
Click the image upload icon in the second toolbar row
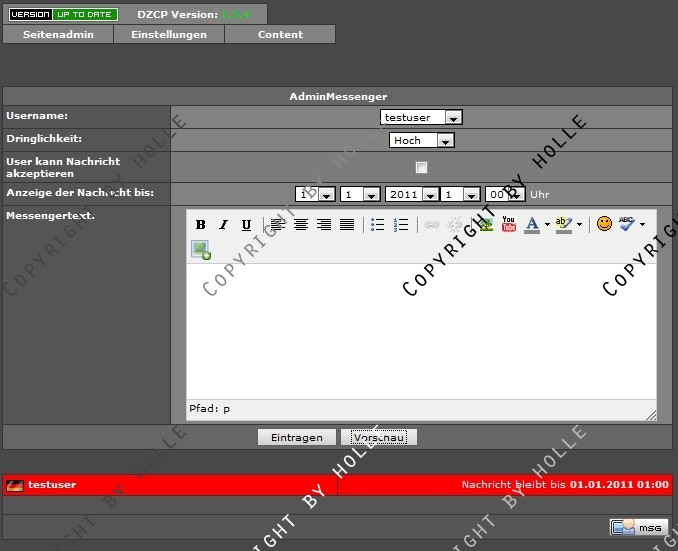[x=201, y=250]
